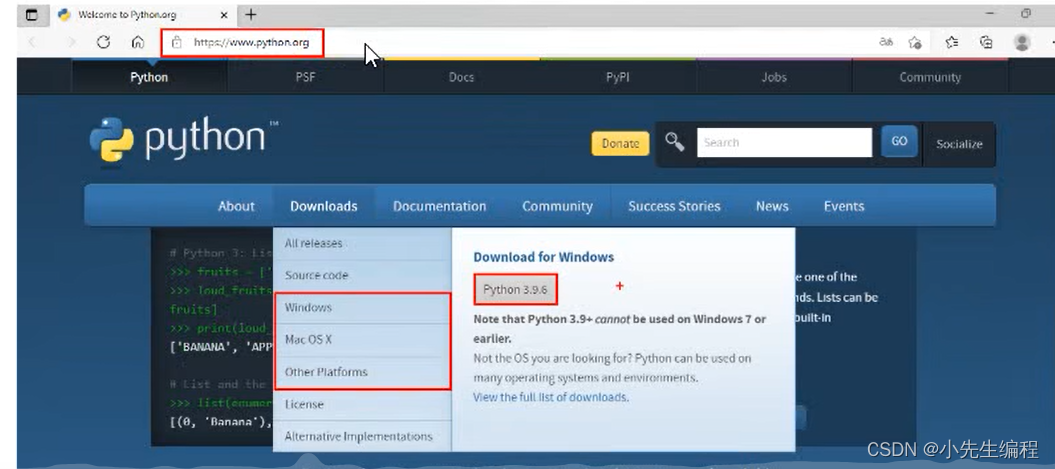Select the Welcome to Python.org tab
The height and width of the screenshot is (469, 1055).
143,14
